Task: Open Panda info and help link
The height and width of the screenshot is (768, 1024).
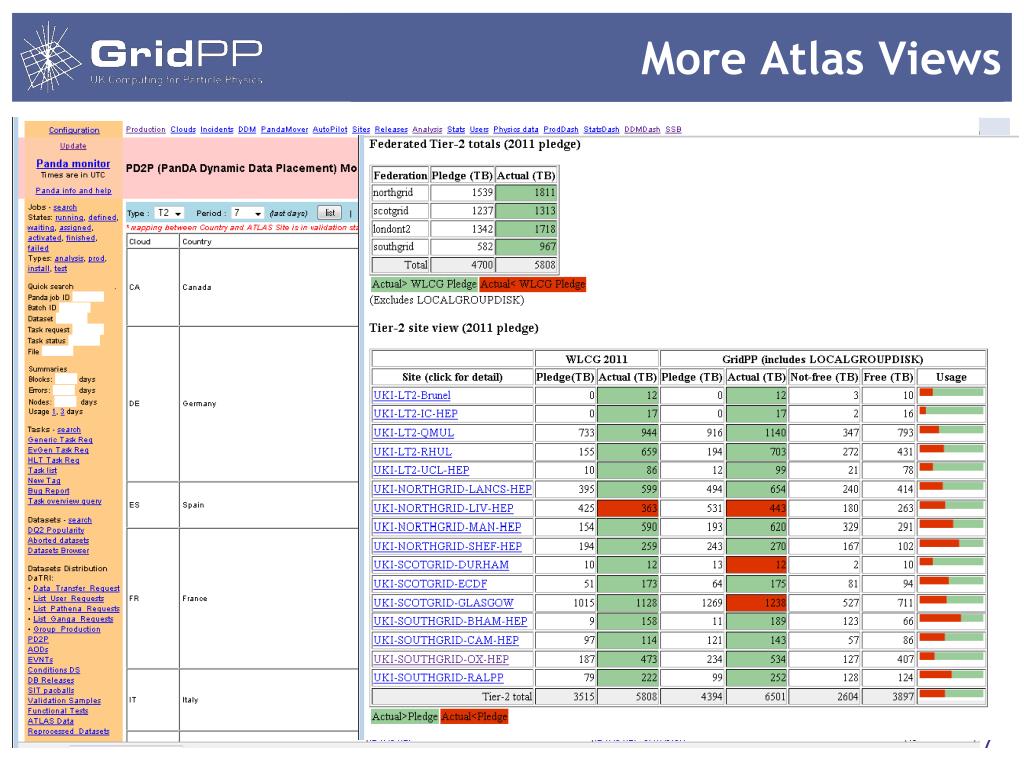Action: [x=73, y=191]
